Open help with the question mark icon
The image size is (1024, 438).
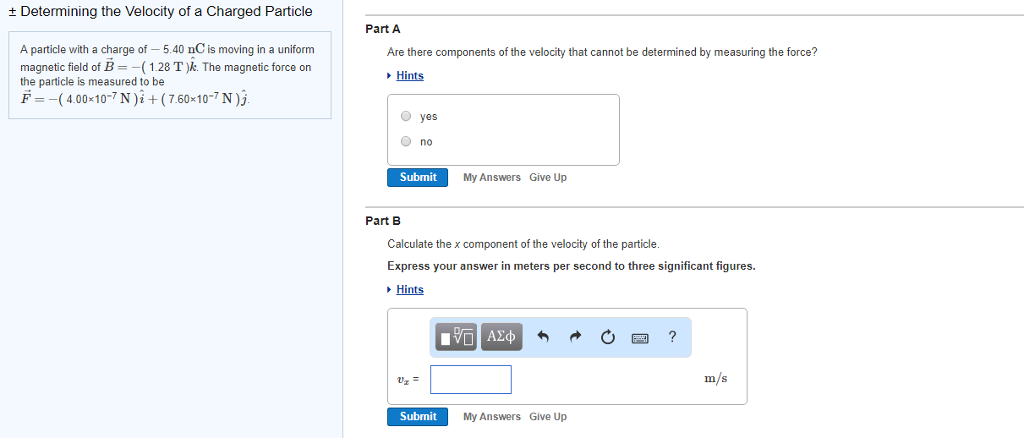click(672, 337)
